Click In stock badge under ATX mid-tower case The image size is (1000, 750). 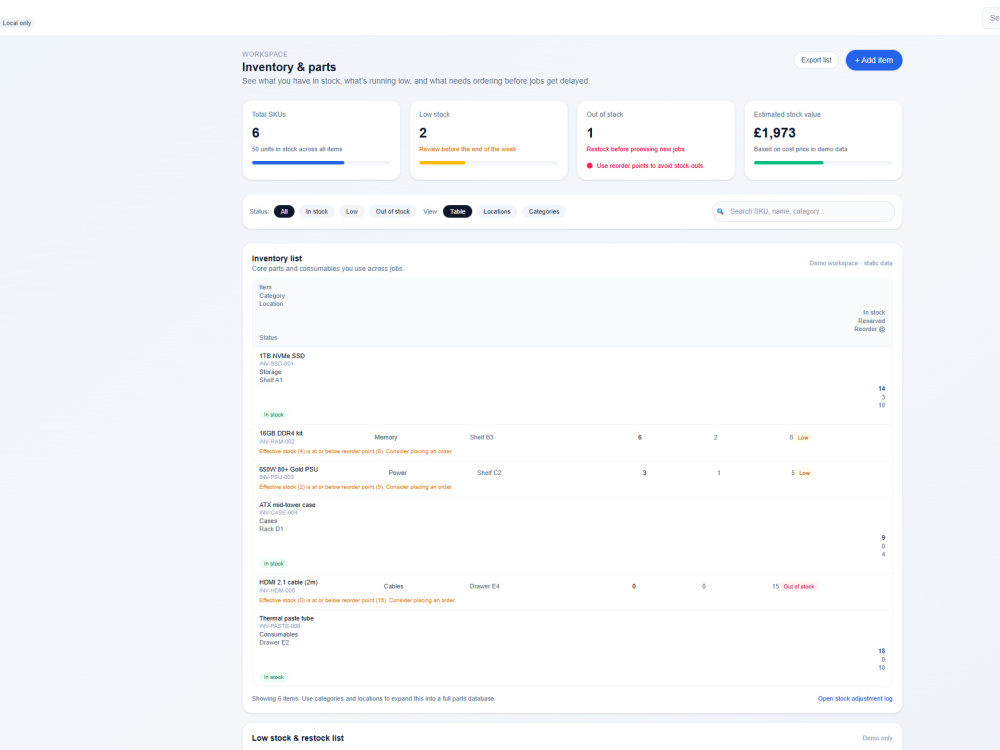click(x=274, y=564)
